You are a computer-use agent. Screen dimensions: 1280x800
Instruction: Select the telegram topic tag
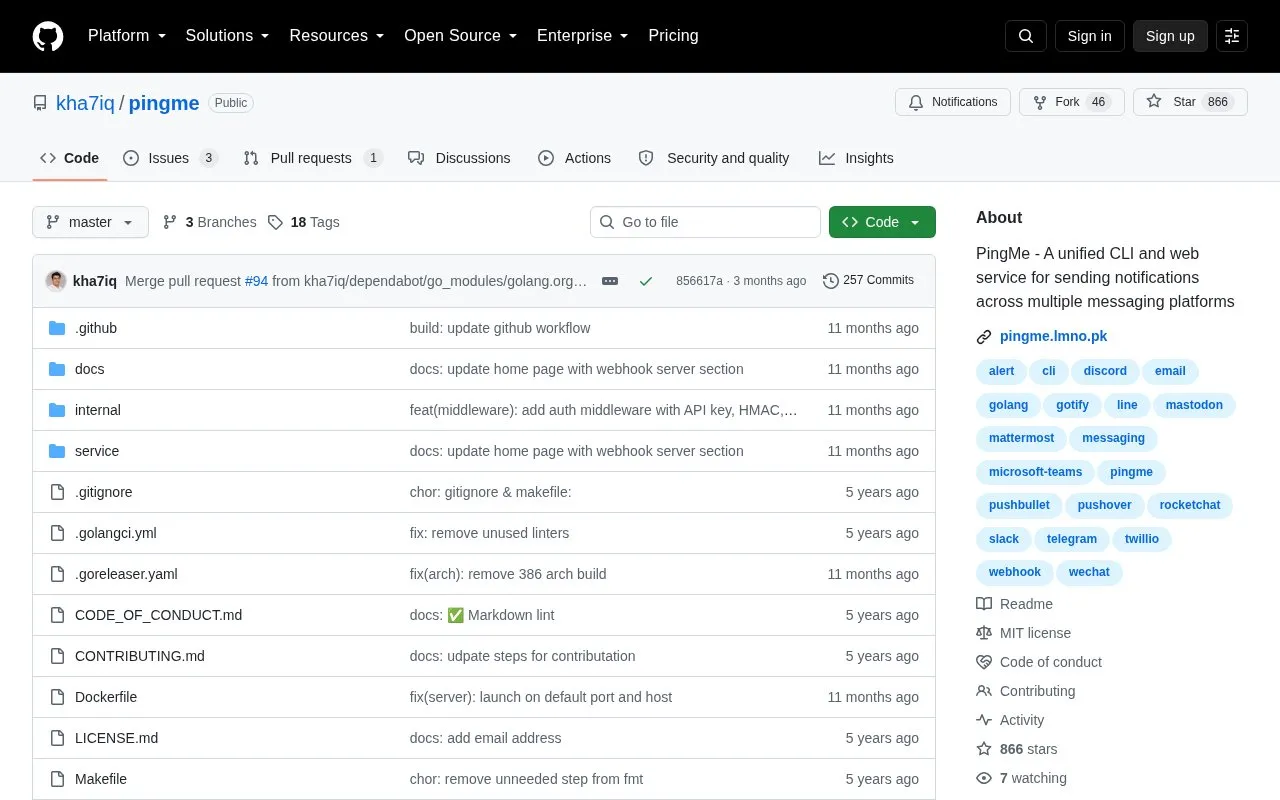1072,539
